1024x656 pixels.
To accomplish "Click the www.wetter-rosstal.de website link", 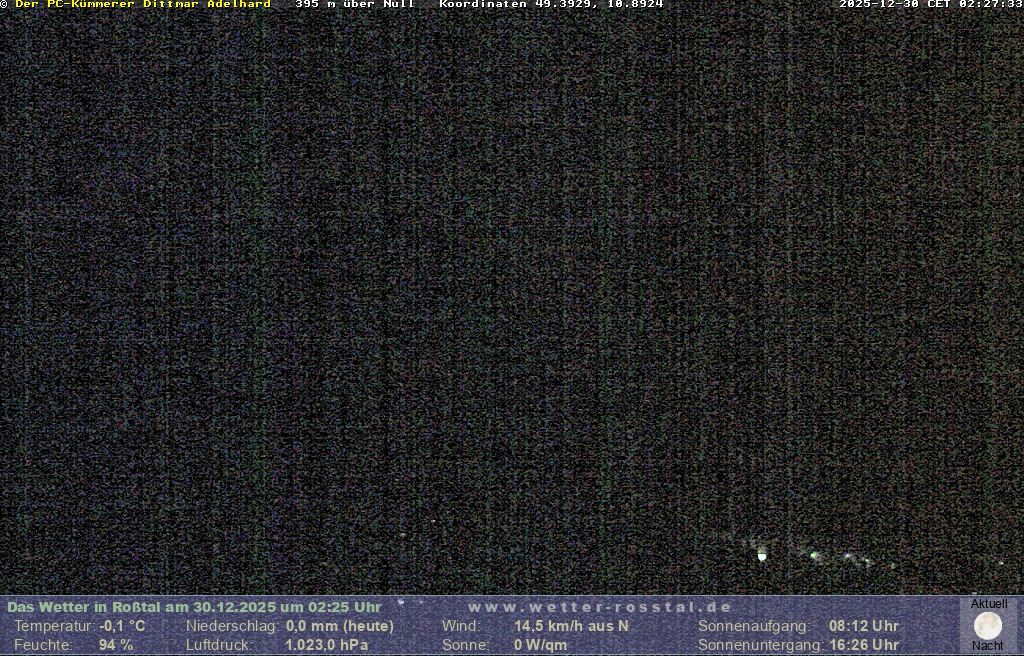I will click(x=600, y=607).
